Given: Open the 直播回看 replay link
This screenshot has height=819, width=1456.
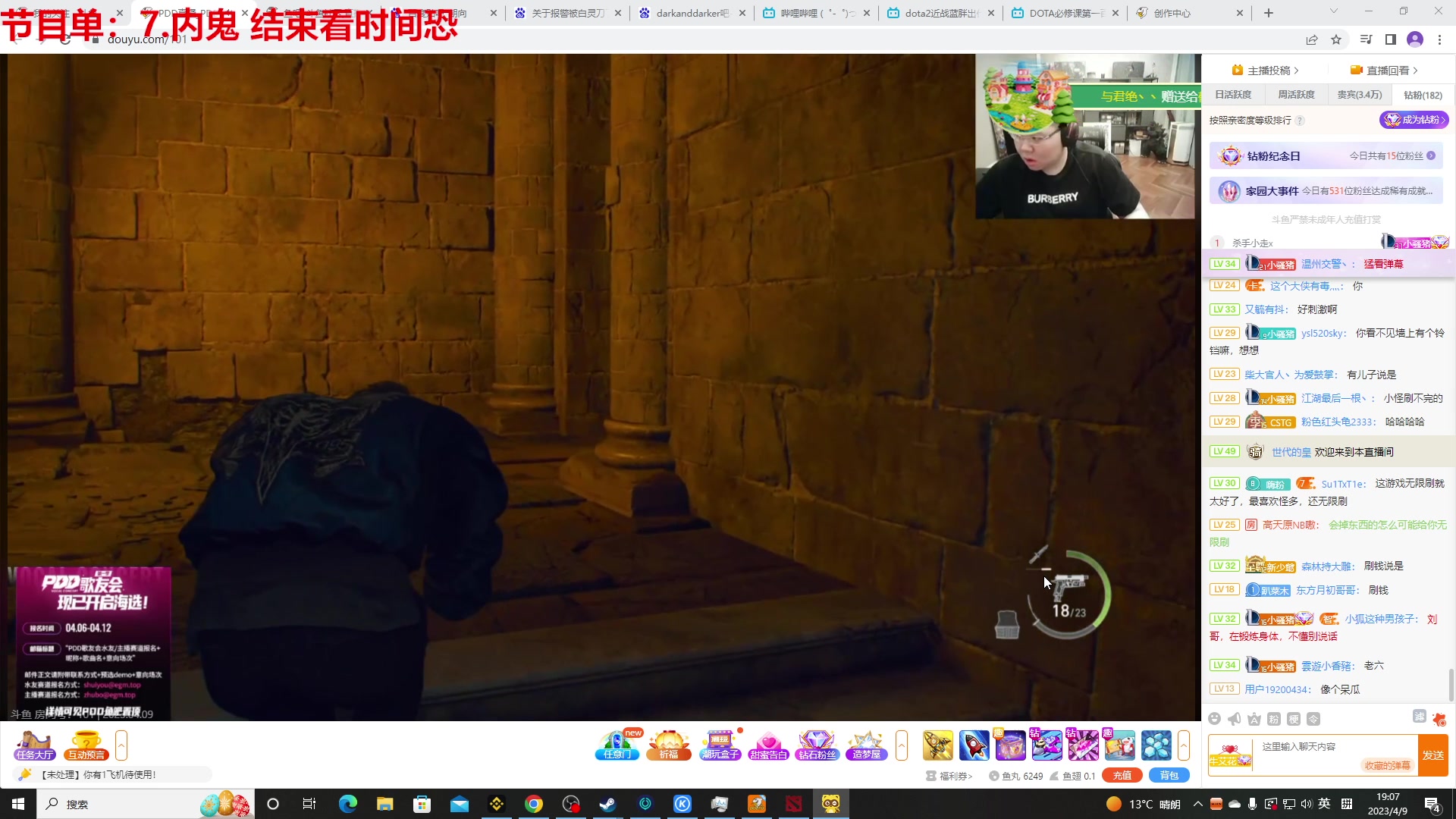Looking at the screenshot, I should 1384,71.
